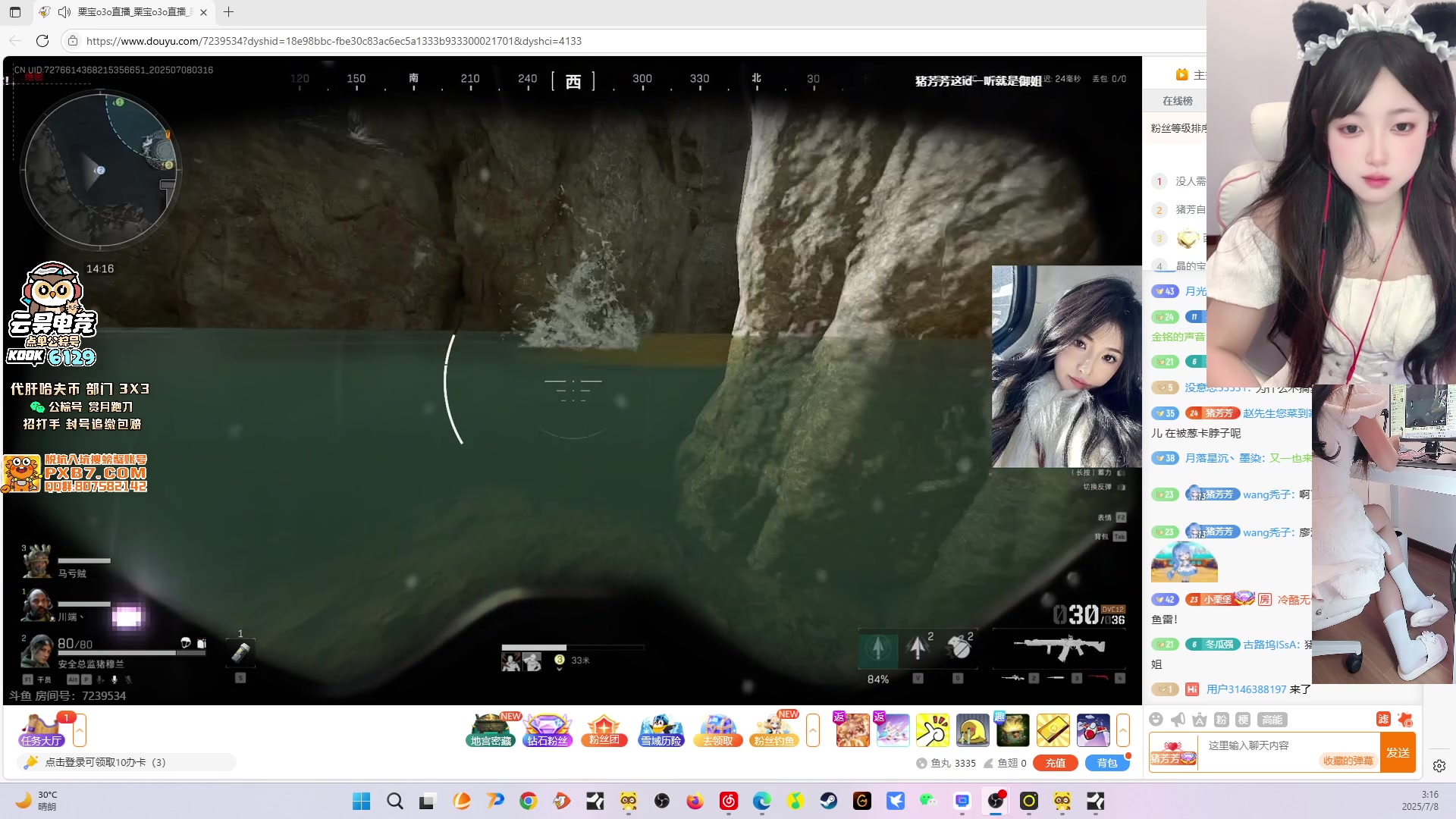Go back with browser back arrow
The height and width of the screenshot is (819, 1456).
(x=15, y=41)
